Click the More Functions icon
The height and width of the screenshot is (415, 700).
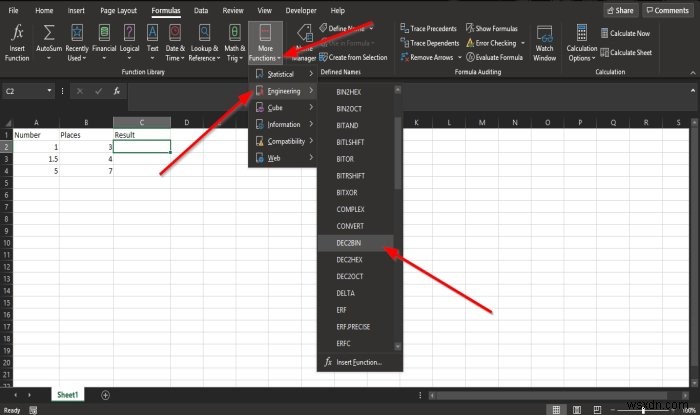click(265, 32)
